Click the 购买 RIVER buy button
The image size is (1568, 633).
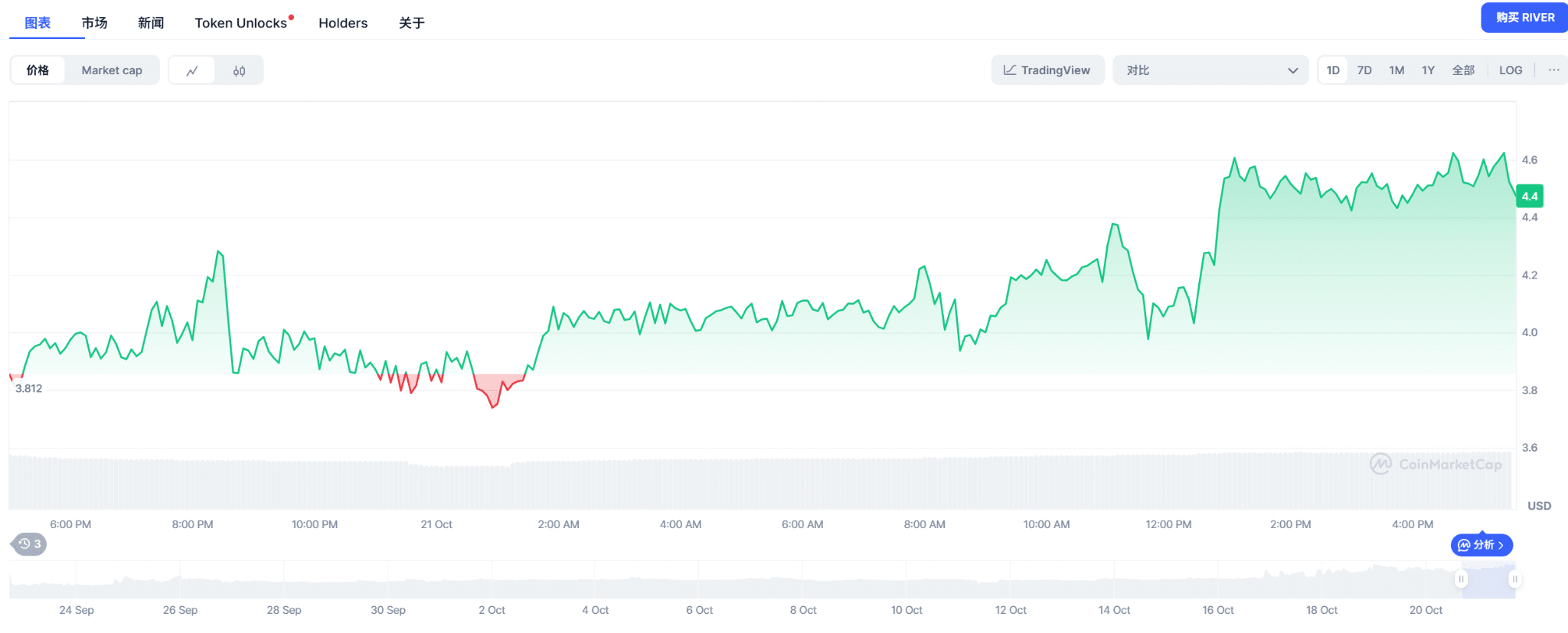click(1524, 18)
